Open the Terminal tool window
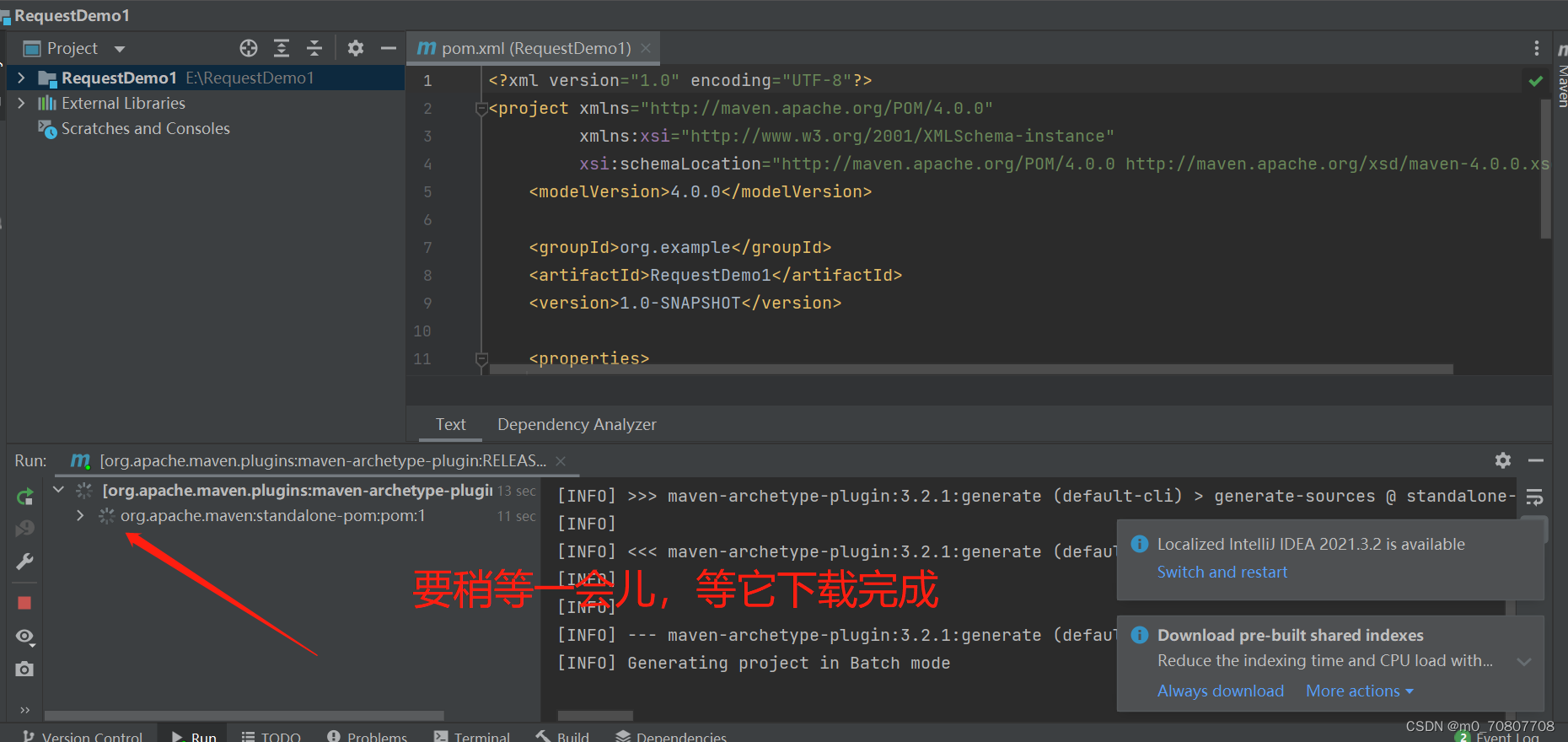Viewport: 1568px width, 742px height. [x=472, y=736]
